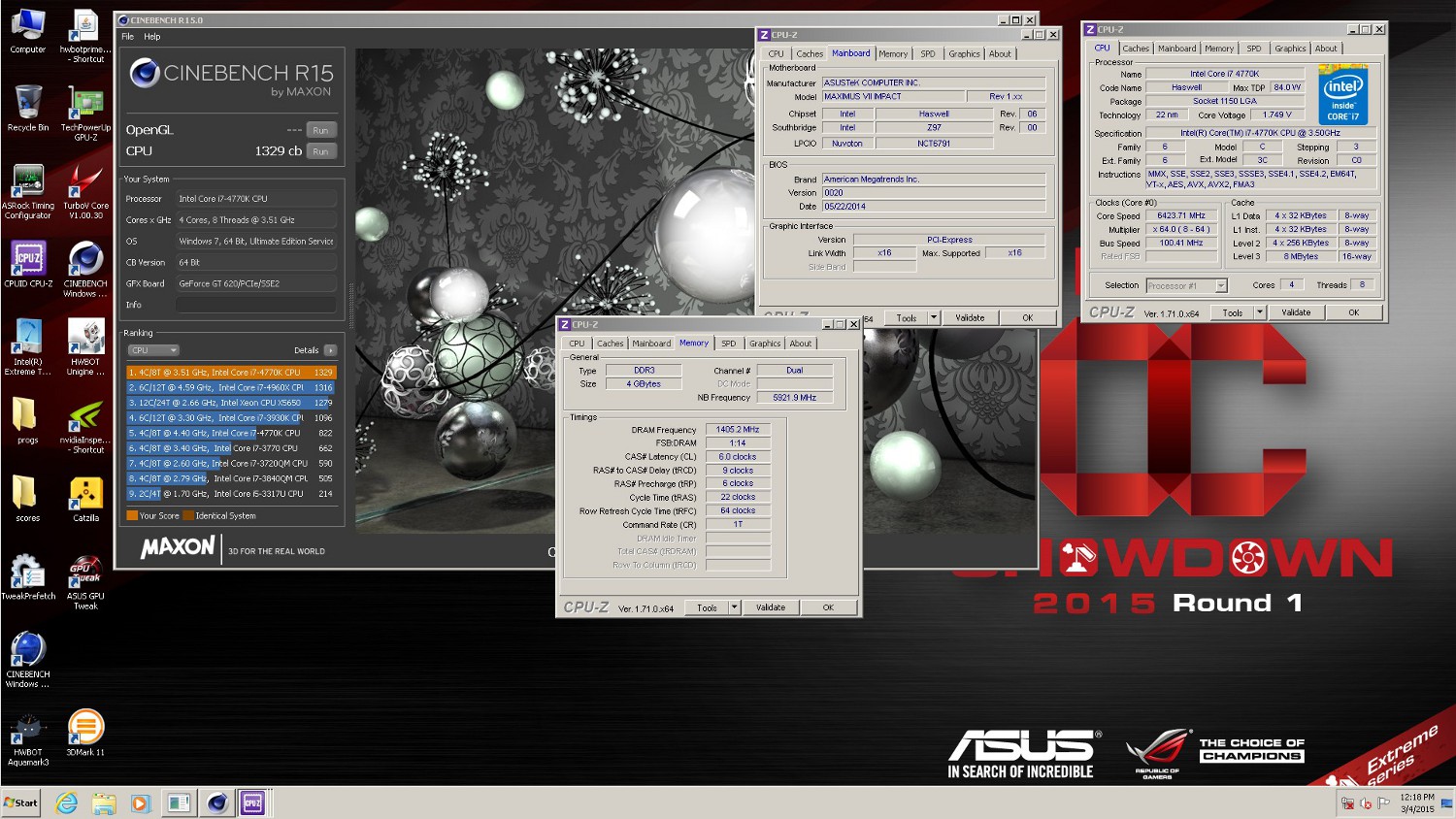Image resolution: width=1456 pixels, height=819 pixels.
Task: Launch ASUS GPU Tweak icon
Action: [x=85, y=582]
